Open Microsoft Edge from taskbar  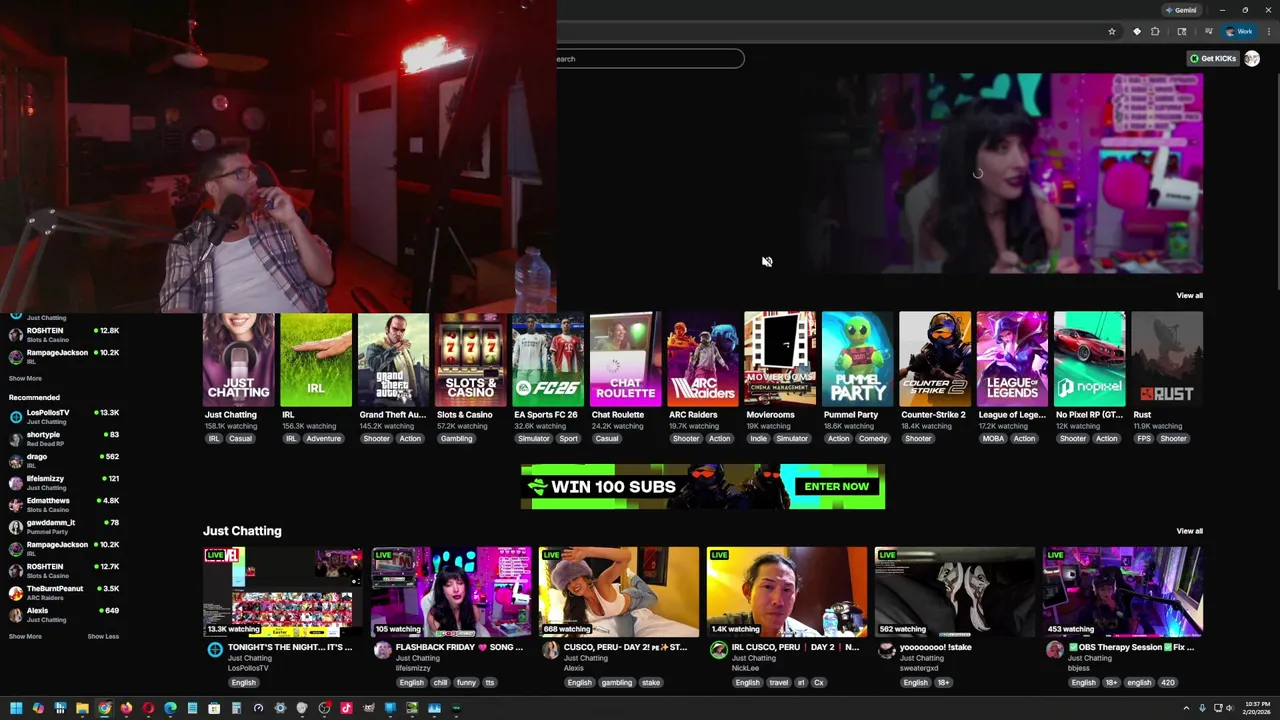170,708
